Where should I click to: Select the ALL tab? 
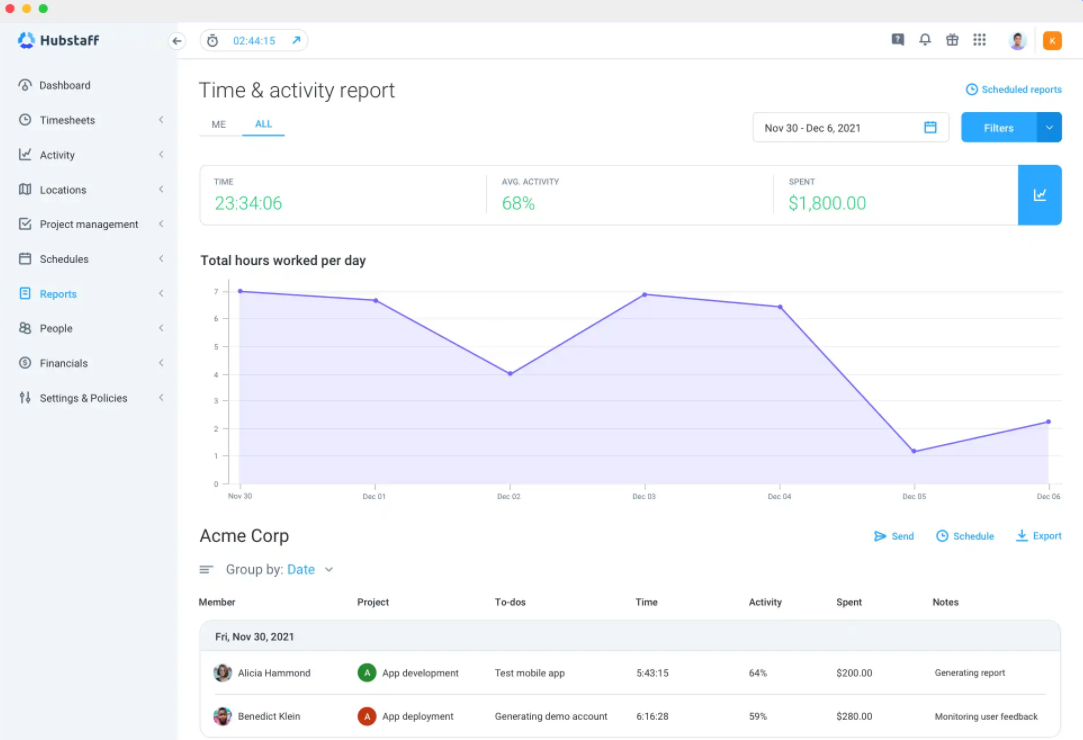(263, 125)
